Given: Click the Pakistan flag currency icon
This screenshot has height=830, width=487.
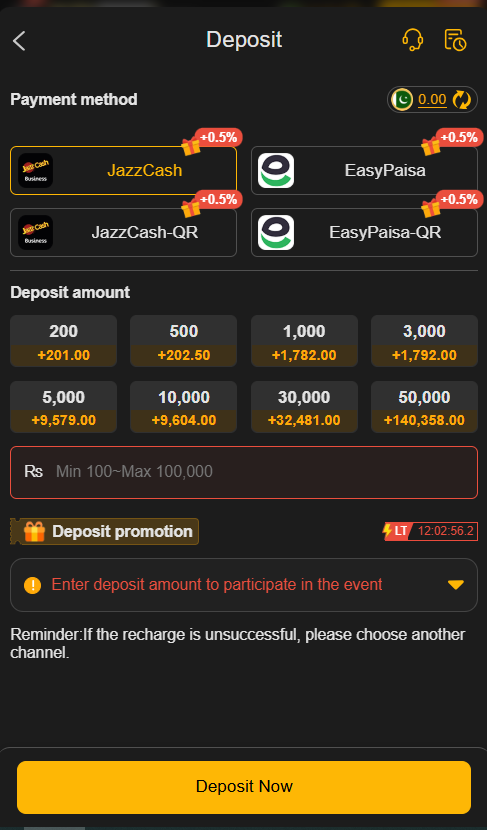Looking at the screenshot, I should (402, 100).
